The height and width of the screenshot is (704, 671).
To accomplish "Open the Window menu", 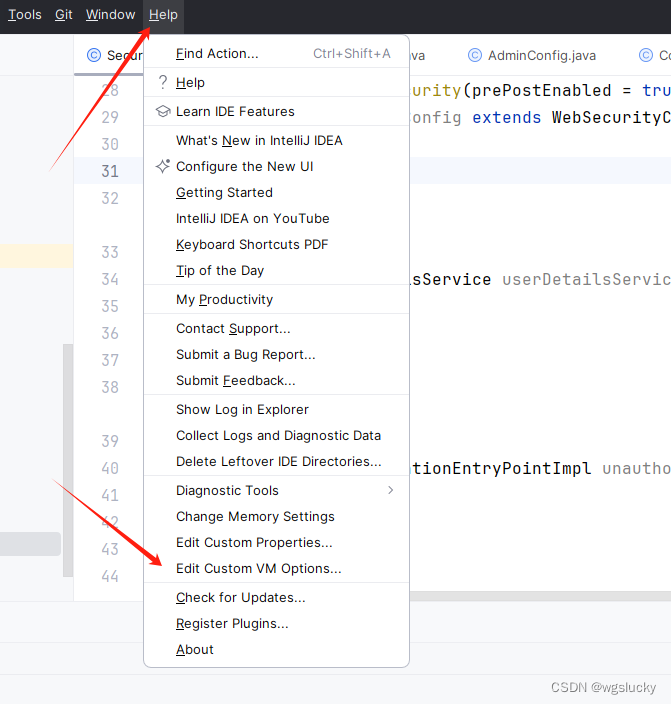I will click(x=110, y=15).
